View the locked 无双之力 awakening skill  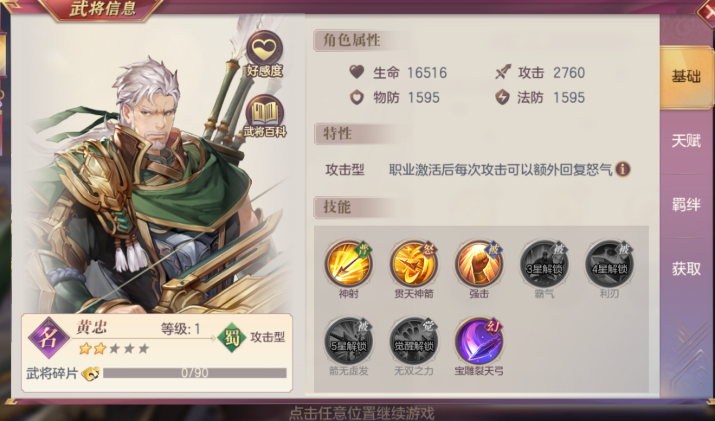[x=414, y=342]
